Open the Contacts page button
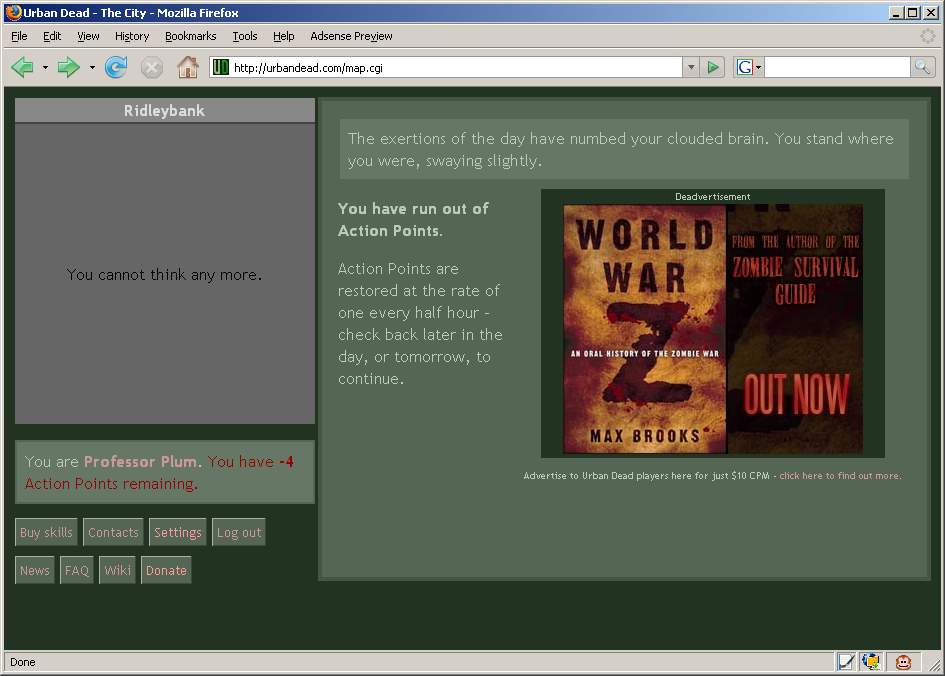 point(113,532)
